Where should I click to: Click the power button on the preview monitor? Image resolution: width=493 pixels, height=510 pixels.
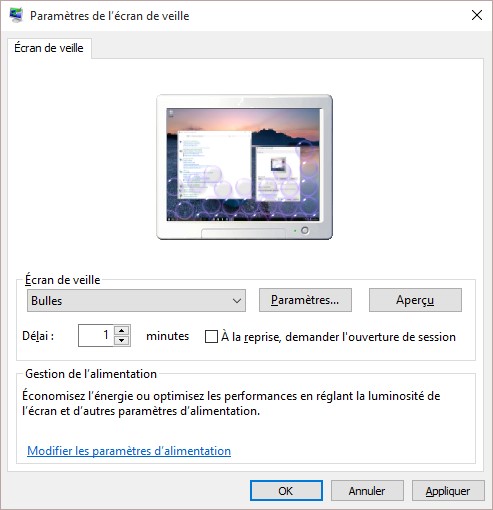pyautogui.click(x=305, y=230)
